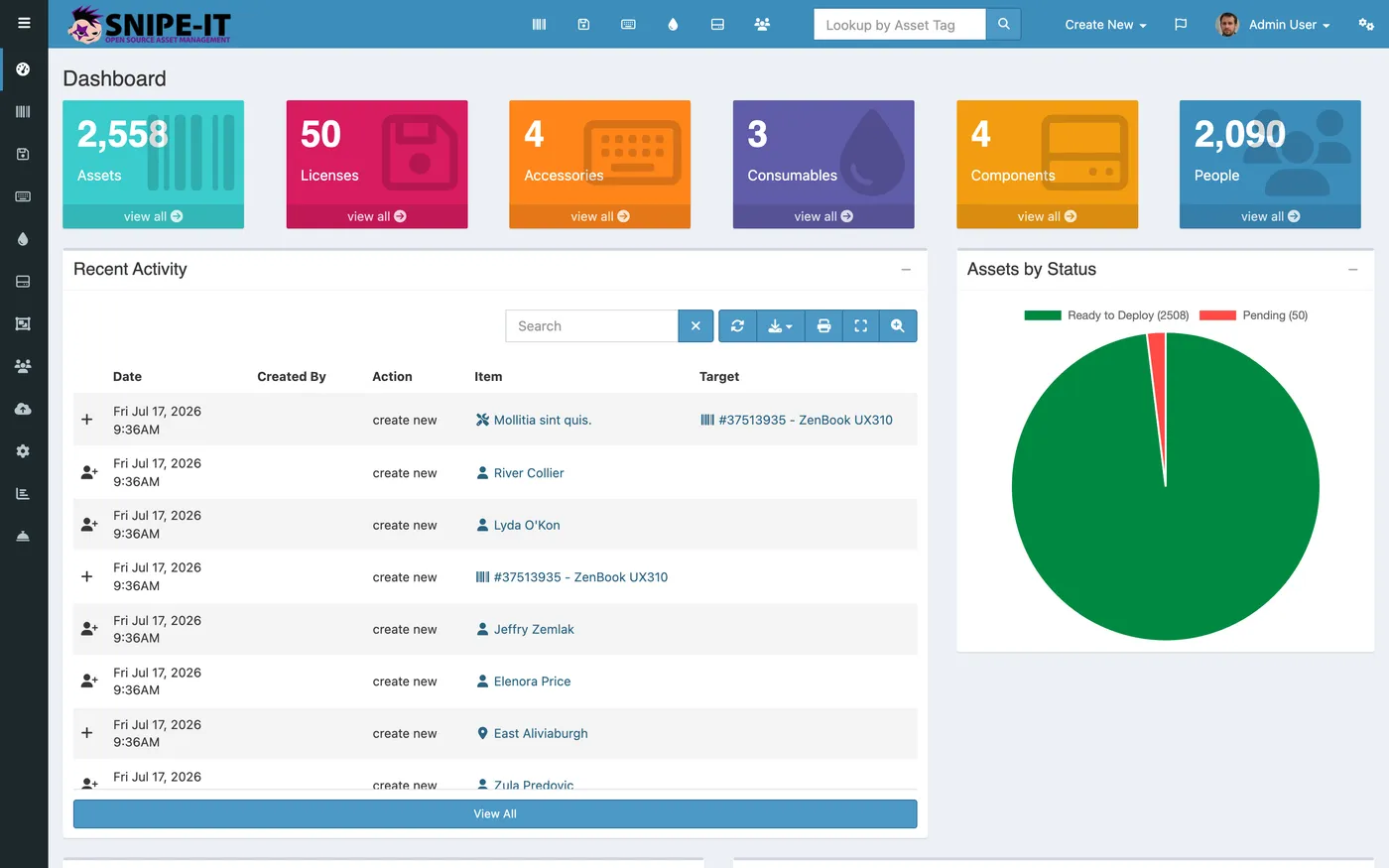Toggle fullscreen for Recent Activity table
The width and height of the screenshot is (1389, 868).
[860, 325]
